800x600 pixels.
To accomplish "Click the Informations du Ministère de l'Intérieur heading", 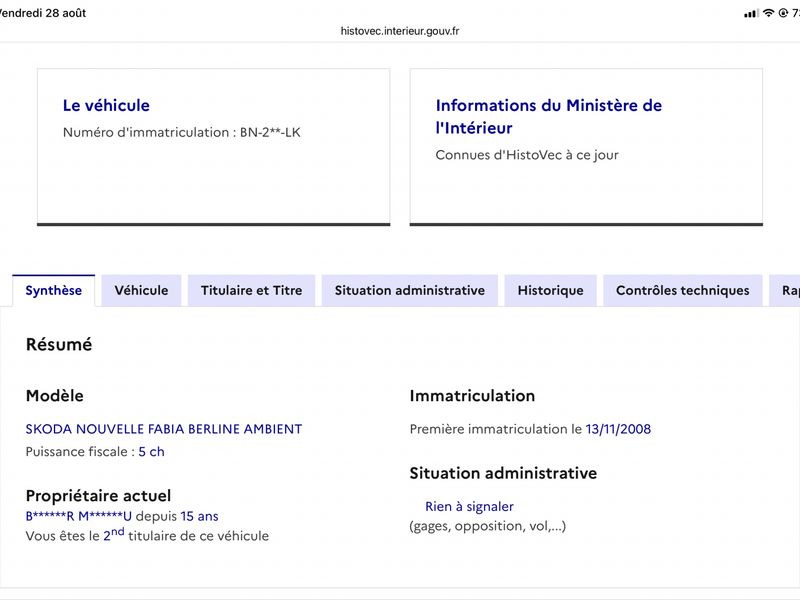I will point(549,116).
